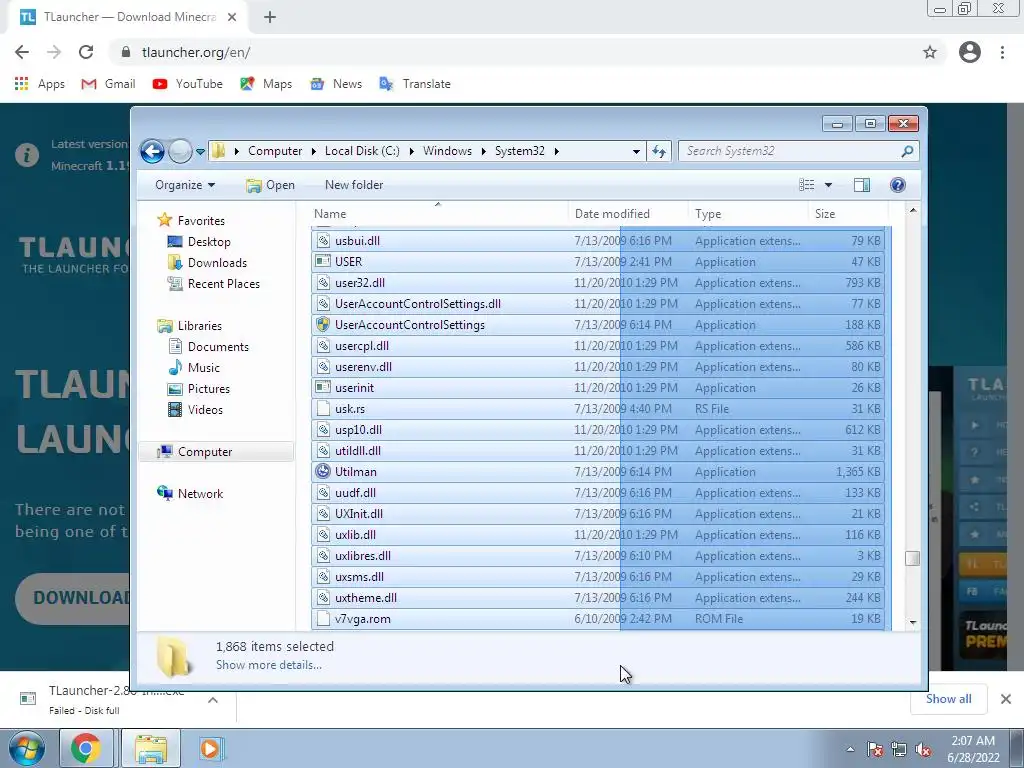Select Windows breadcrumb segment

(x=447, y=151)
